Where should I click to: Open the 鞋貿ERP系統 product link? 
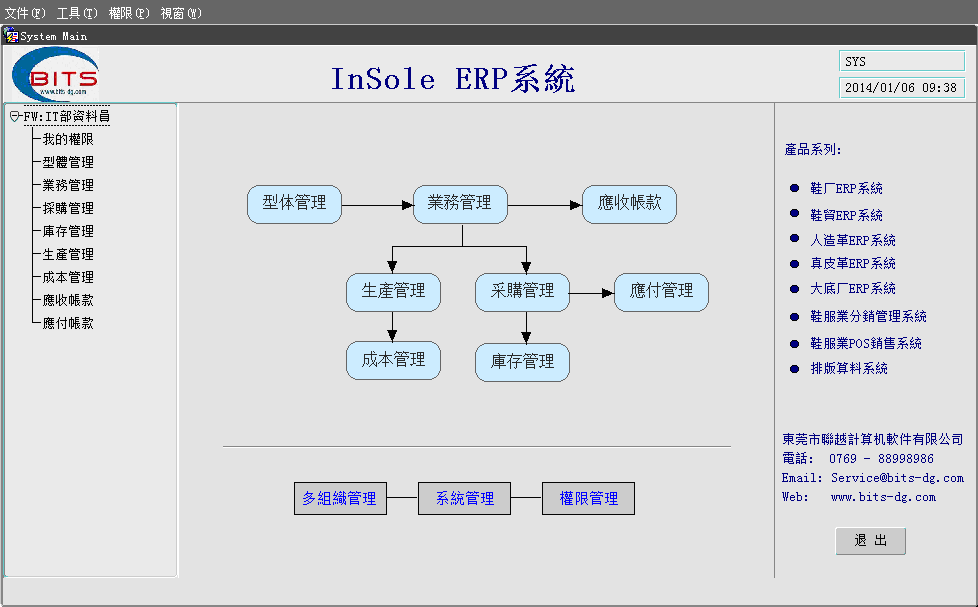pos(846,215)
